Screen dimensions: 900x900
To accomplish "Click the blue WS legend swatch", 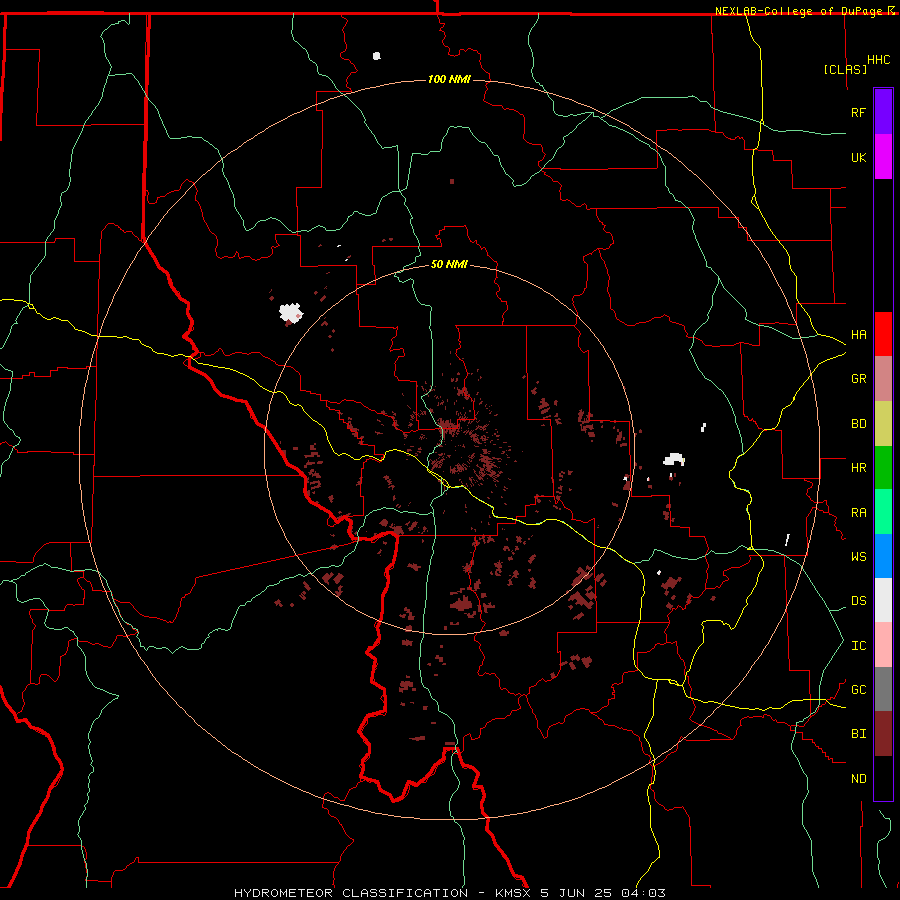I will [x=883, y=556].
